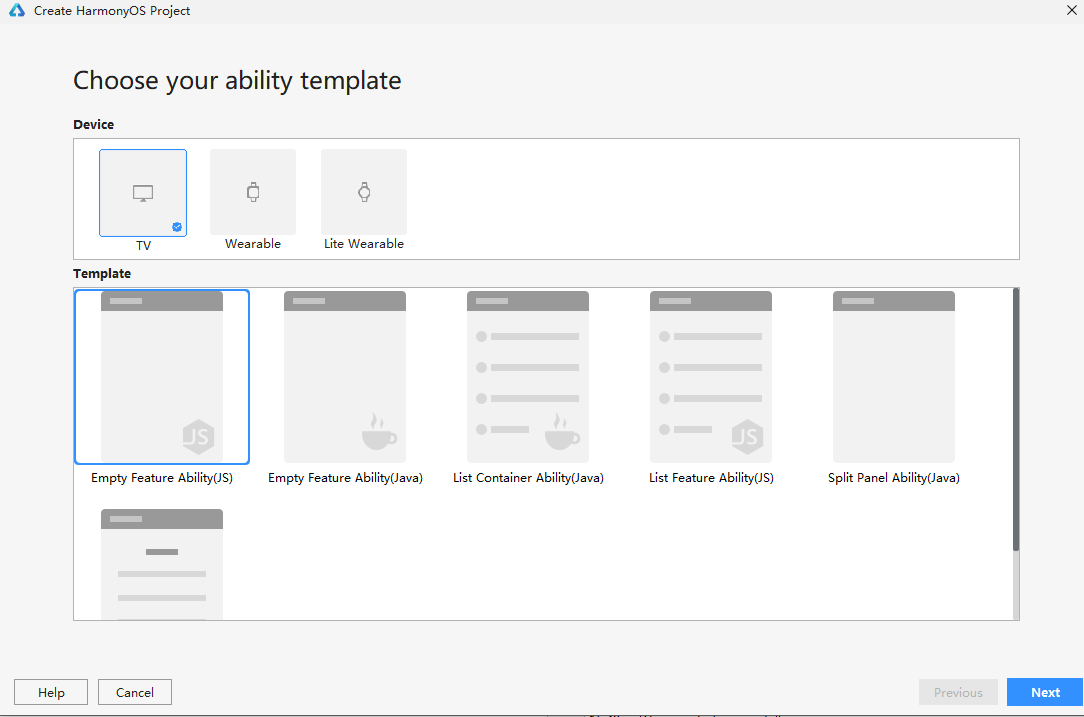The width and height of the screenshot is (1084, 717).
Task: Click the Lite Wearable label text
Action: coord(364,243)
